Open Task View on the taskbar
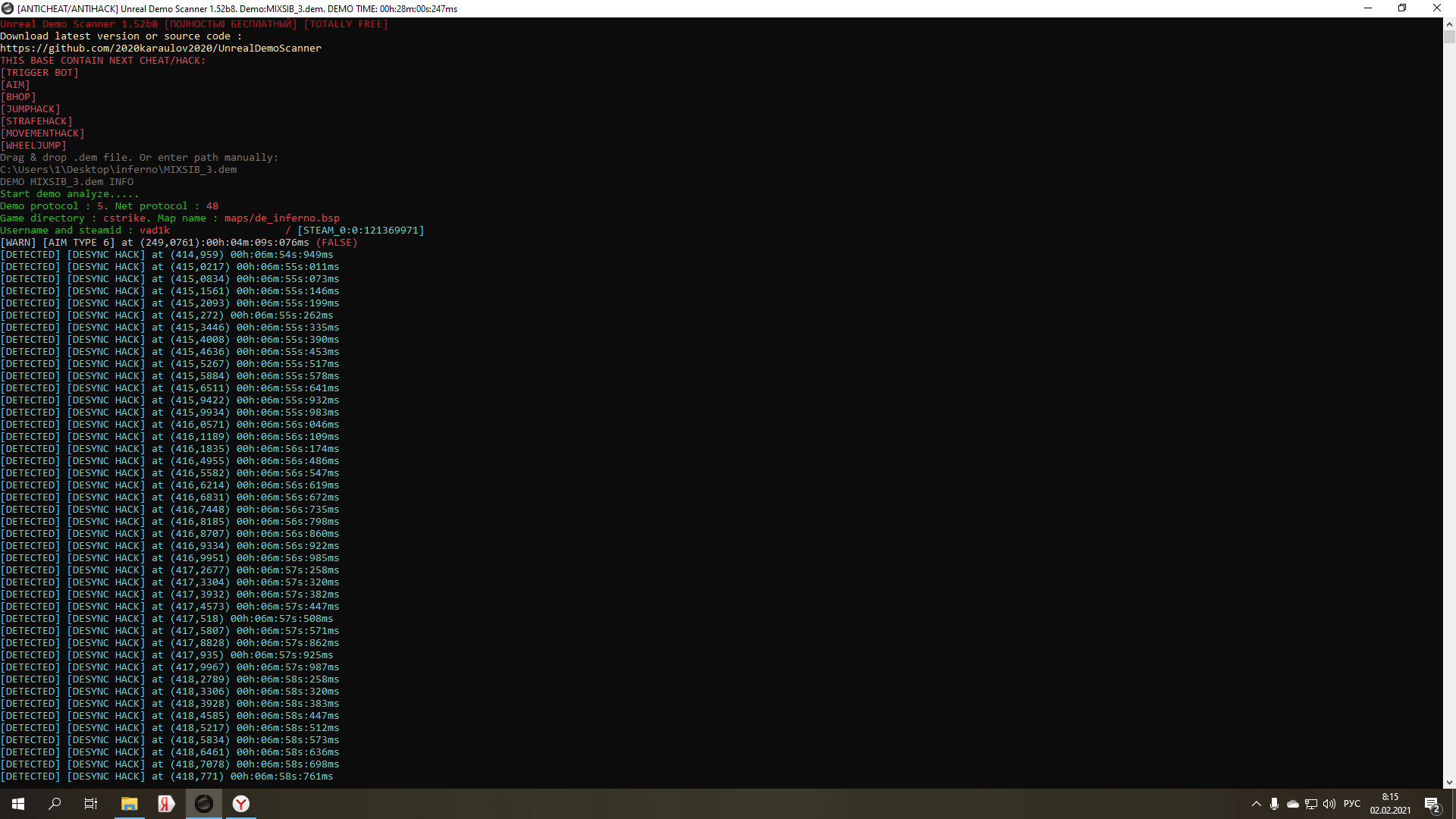Viewport: 1456px width, 819px height. 91,804
